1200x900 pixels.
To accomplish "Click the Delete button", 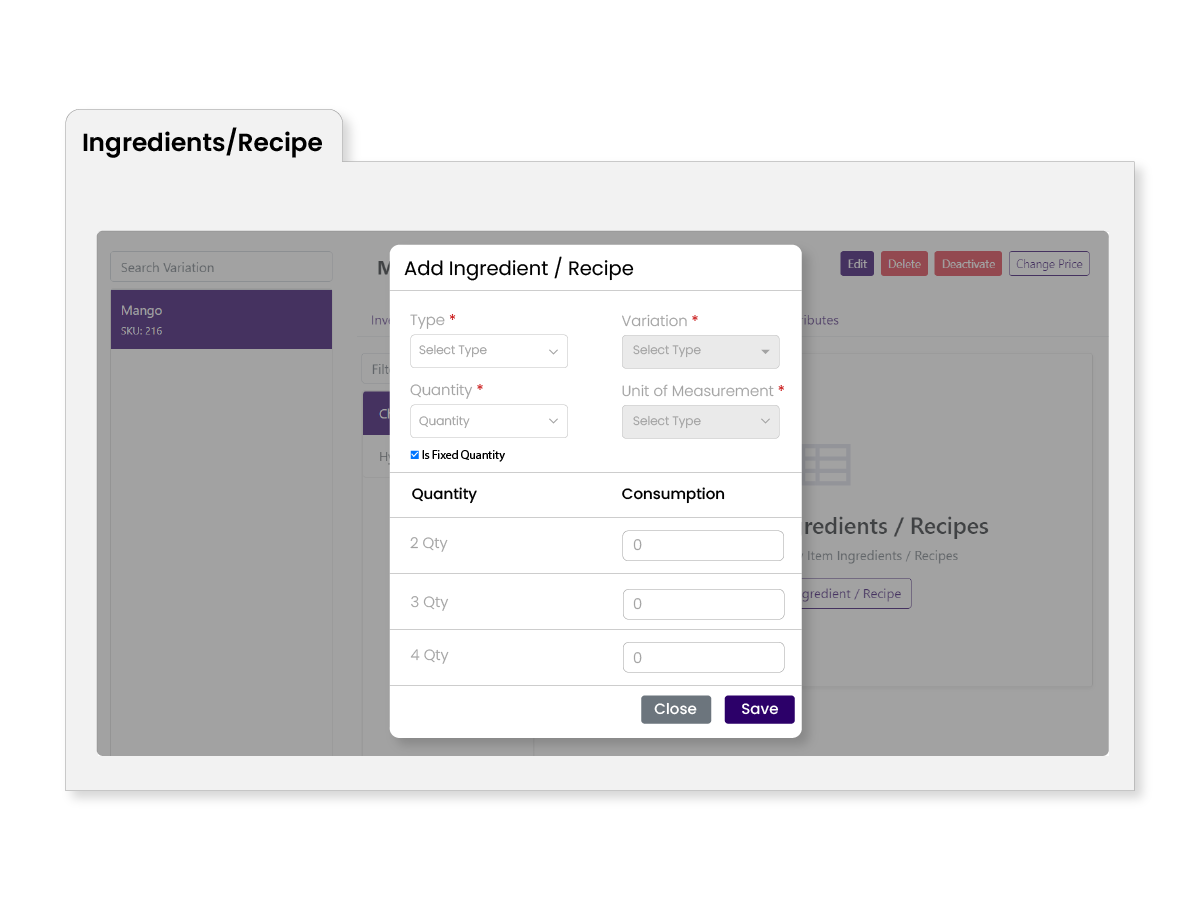I will coord(904,263).
